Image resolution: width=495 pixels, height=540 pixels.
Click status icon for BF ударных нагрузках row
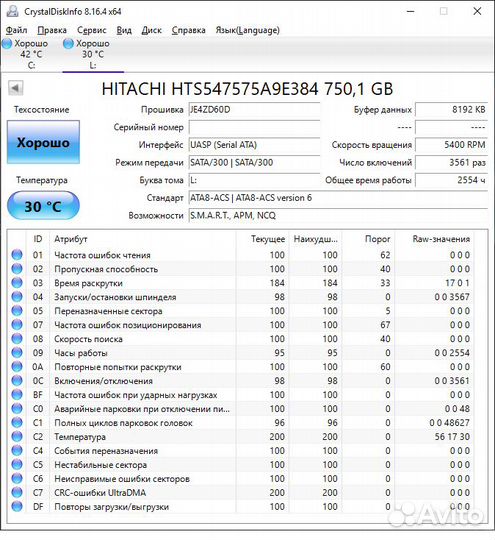point(17,395)
